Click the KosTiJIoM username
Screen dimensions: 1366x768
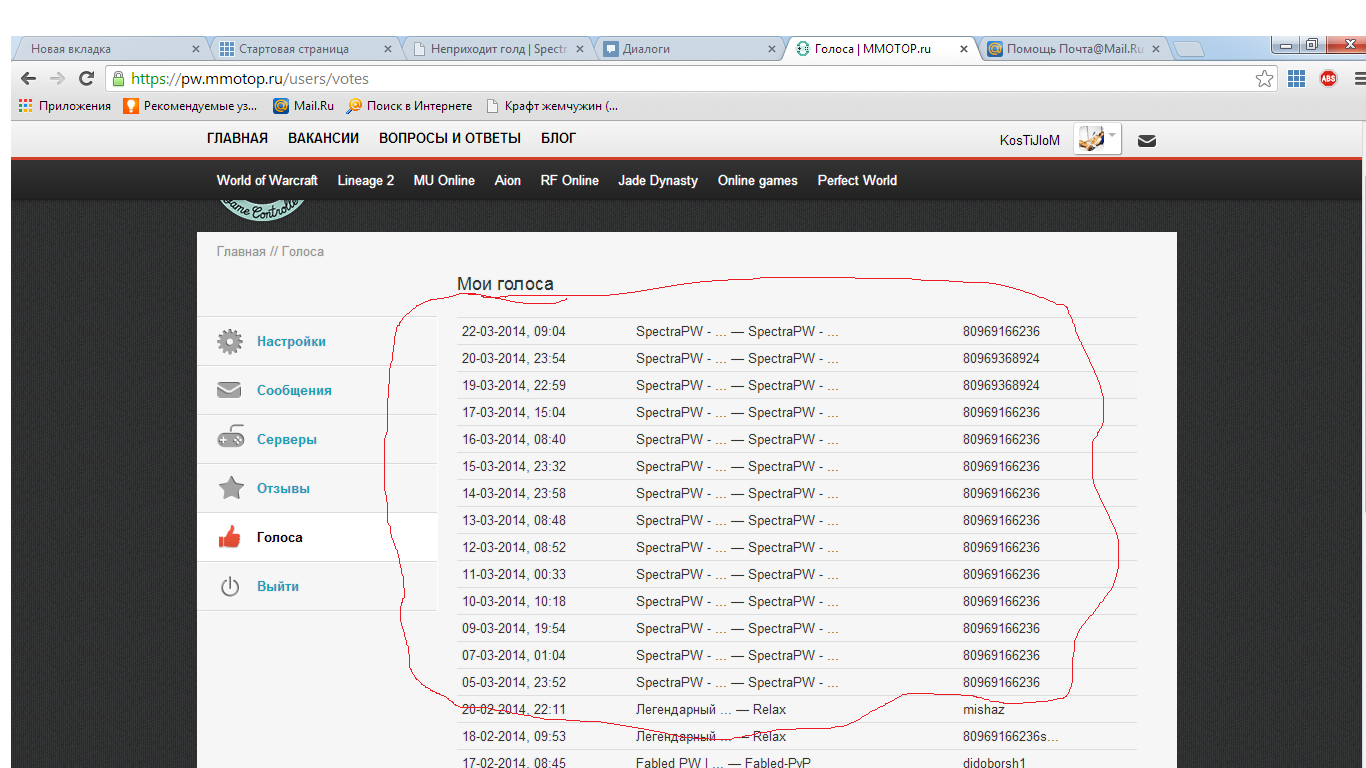(1029, 141)
